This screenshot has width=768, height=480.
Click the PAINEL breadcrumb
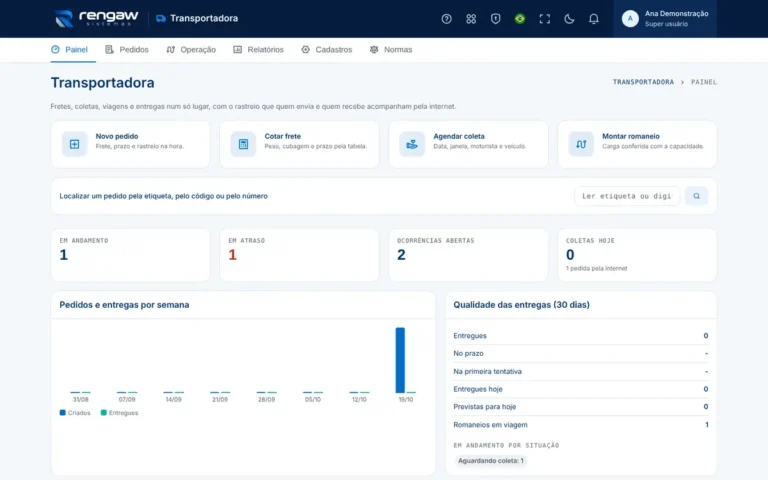tap(704, 82)
